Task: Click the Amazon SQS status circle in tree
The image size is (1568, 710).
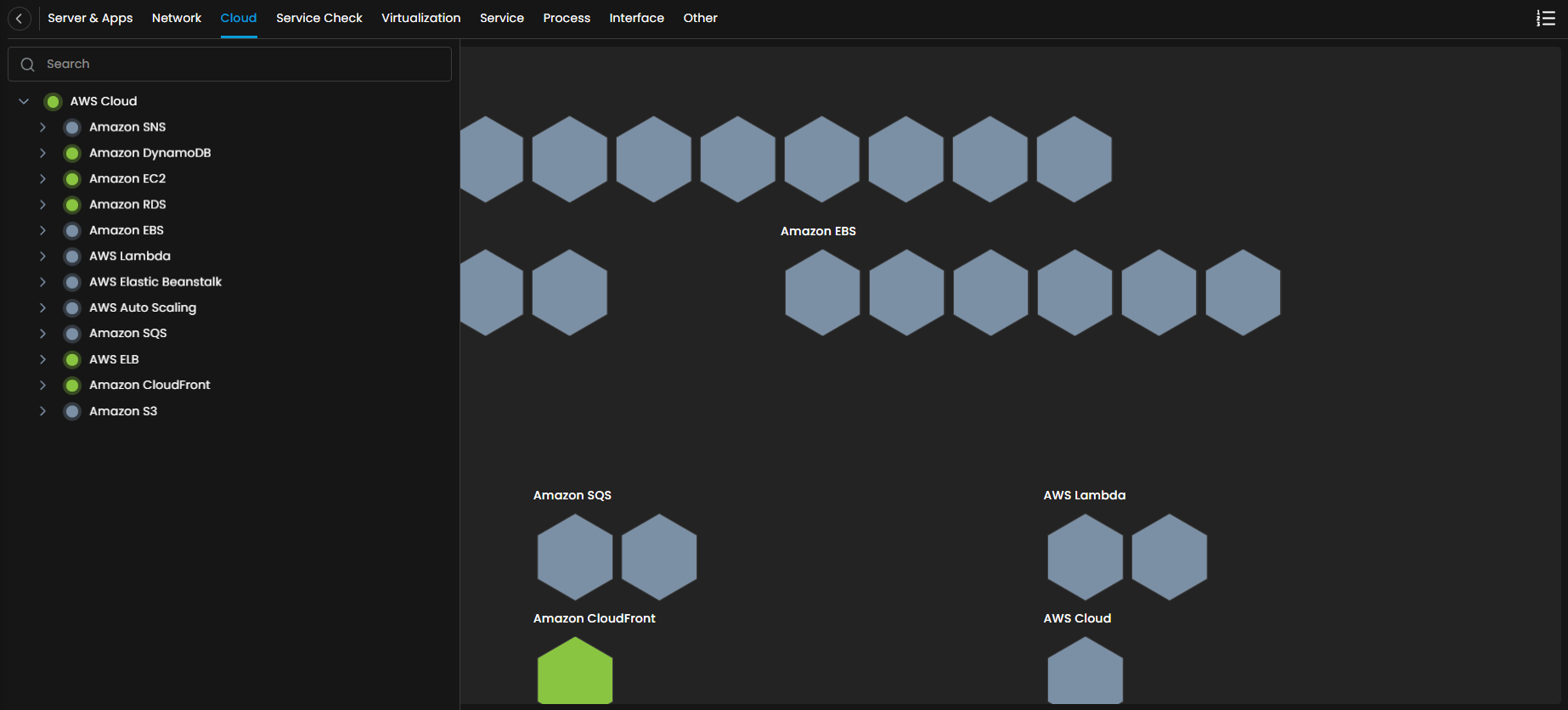Action: pos(72,334)
